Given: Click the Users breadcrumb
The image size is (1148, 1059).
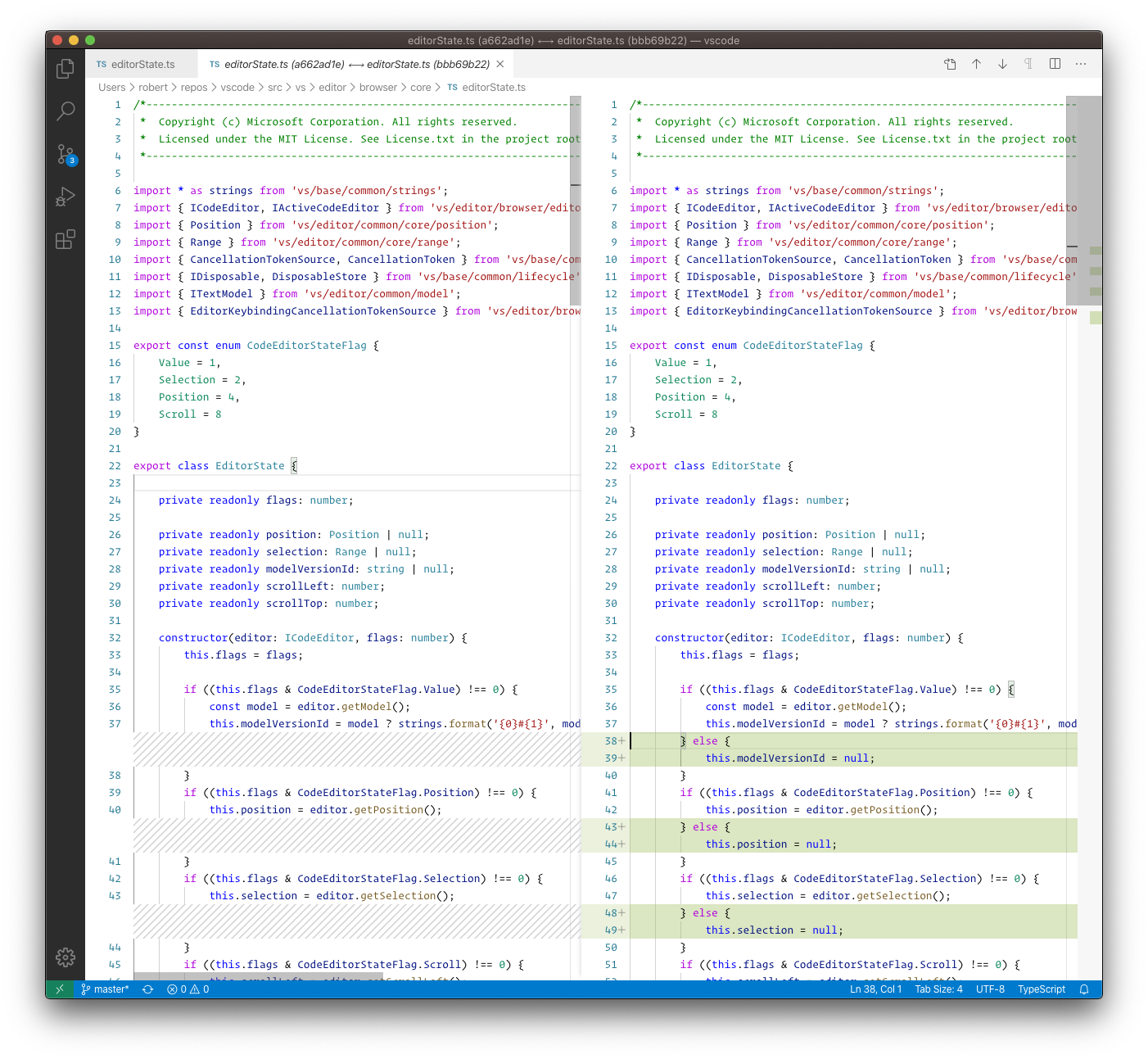Looking at the screenshot, I should [112, 88].
